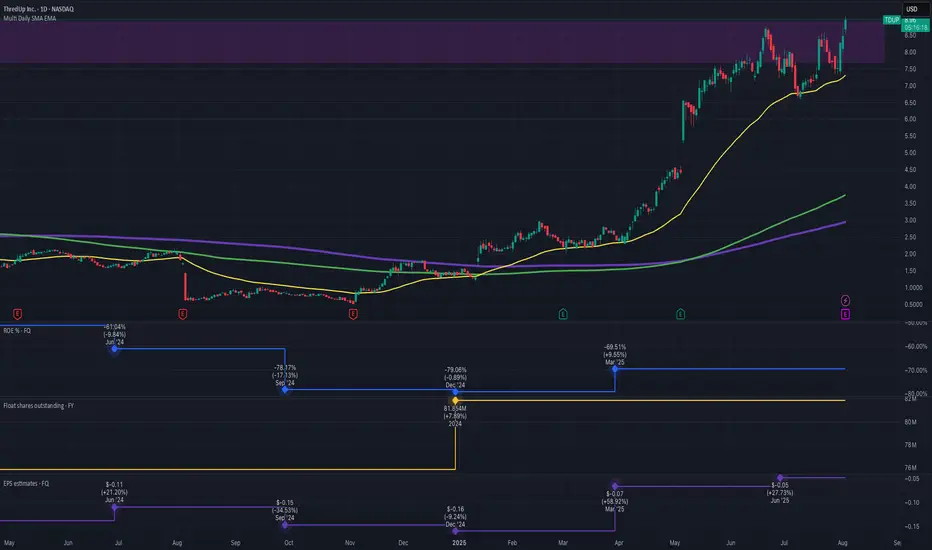
Task: Select the EPS estimates · FQ label
Action: tap(26, 483)
